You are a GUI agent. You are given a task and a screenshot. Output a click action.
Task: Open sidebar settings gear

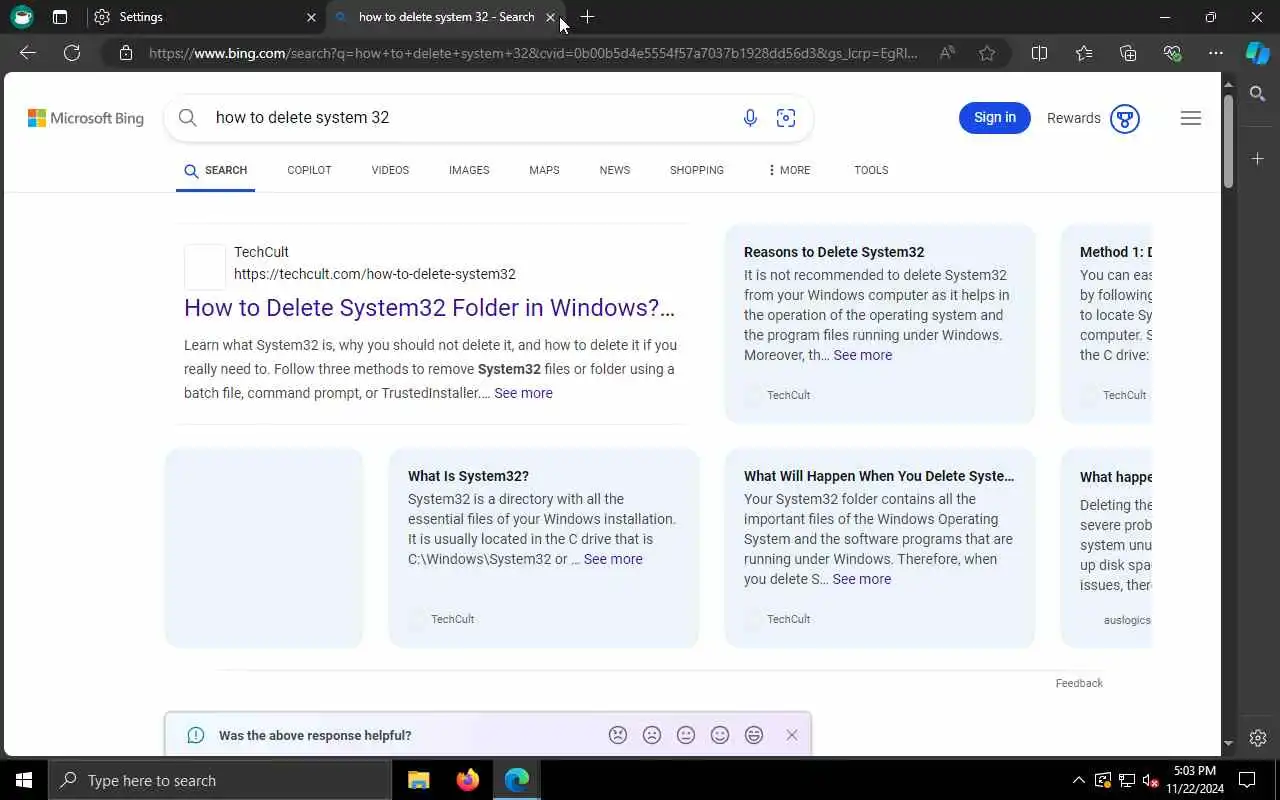coord(1258,738)
